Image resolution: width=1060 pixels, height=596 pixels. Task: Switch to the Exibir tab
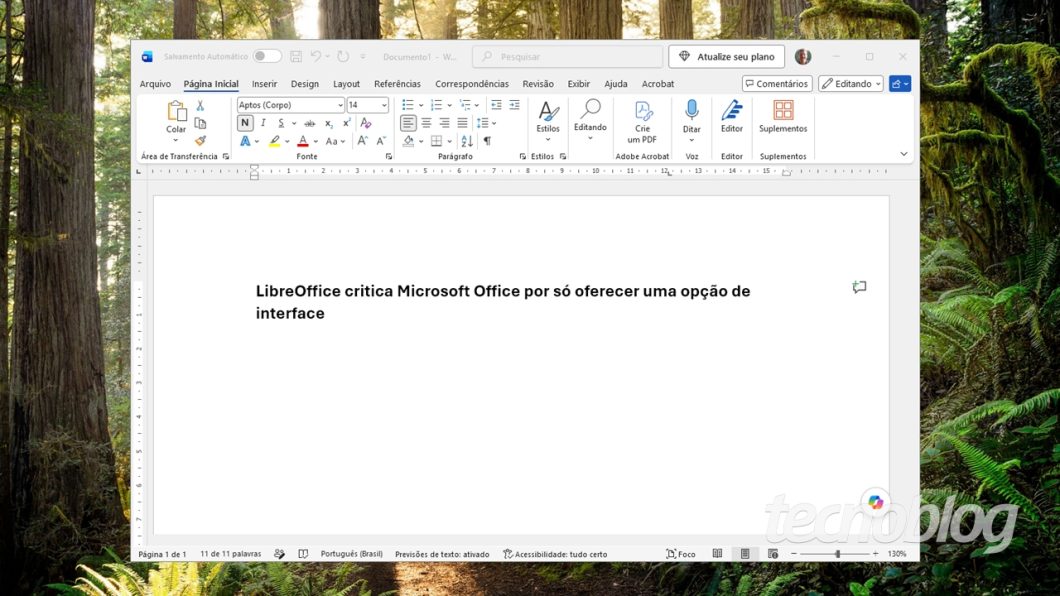pyautogui.click(x=579, y=84)
